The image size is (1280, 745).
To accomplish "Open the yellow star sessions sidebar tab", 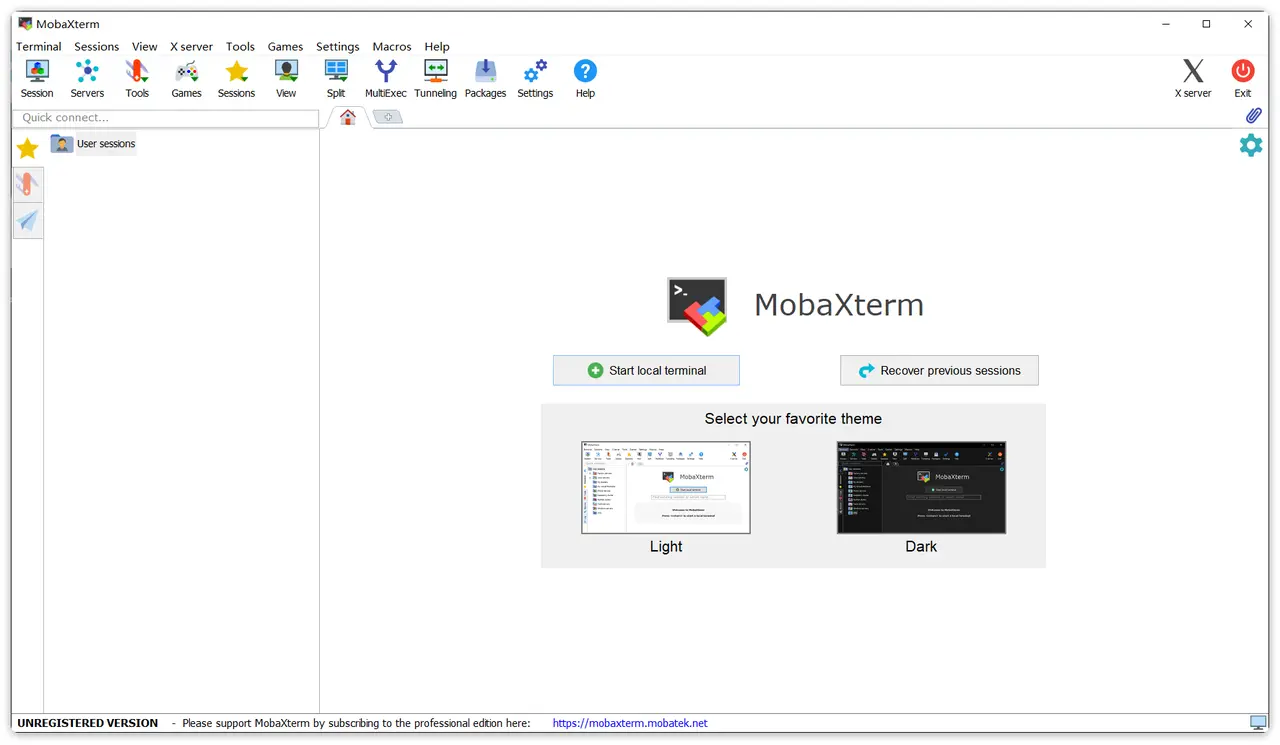I will (28, 149).
